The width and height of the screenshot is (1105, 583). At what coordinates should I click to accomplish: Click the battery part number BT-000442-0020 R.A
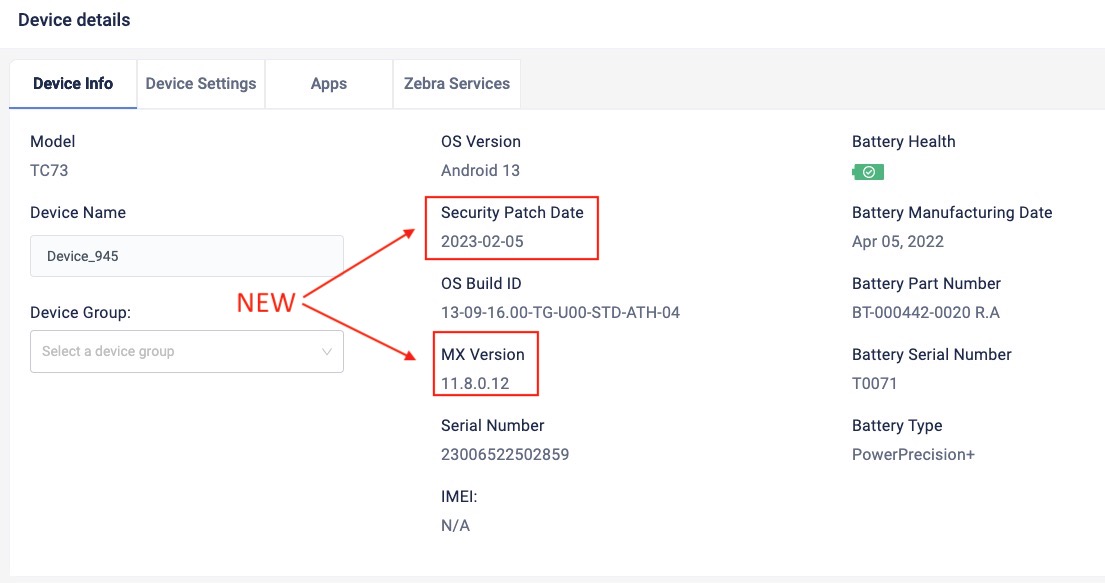(925, 312)
